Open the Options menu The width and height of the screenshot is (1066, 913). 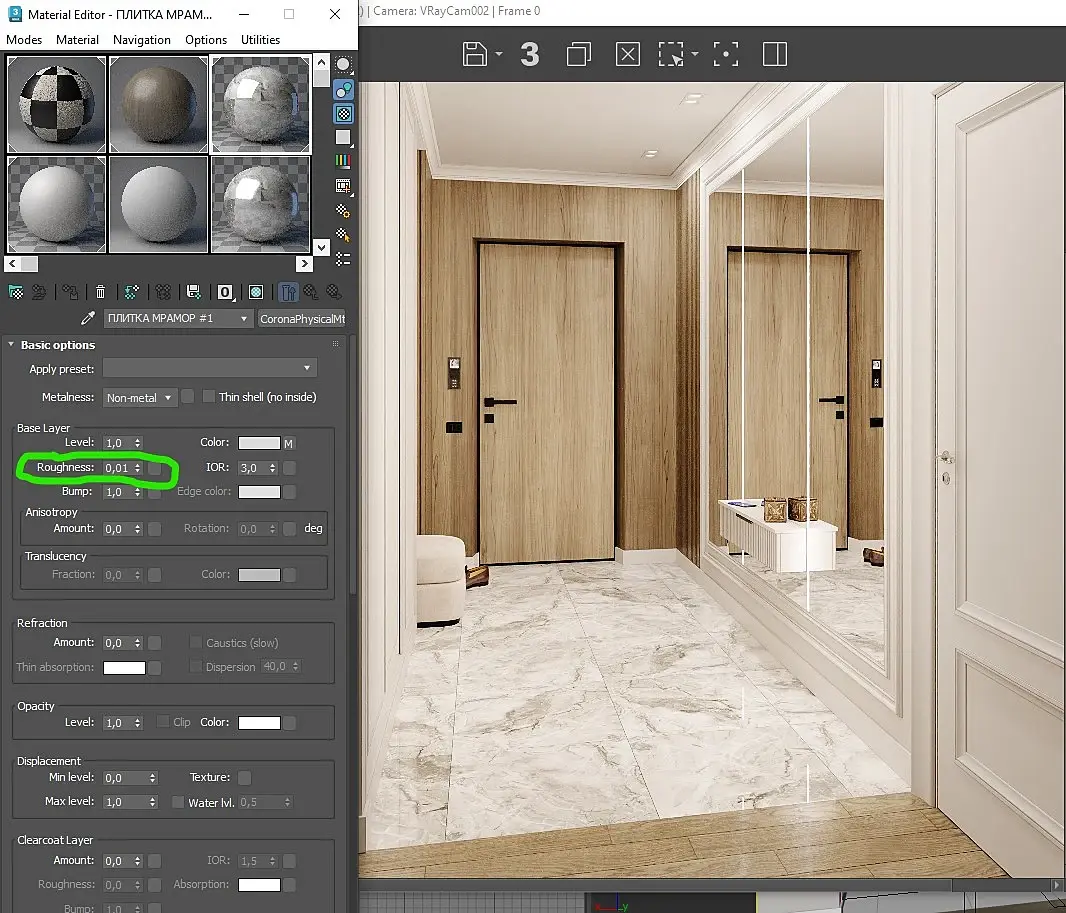(x=206, y=39)
